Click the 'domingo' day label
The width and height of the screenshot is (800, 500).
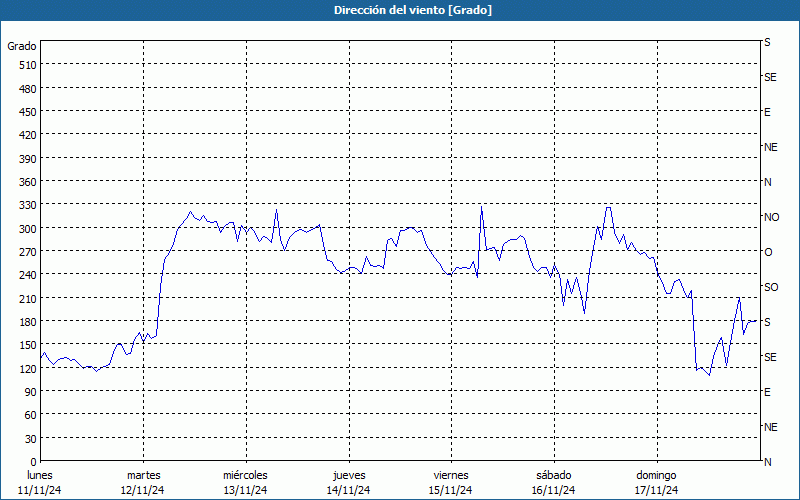(656, 475)
